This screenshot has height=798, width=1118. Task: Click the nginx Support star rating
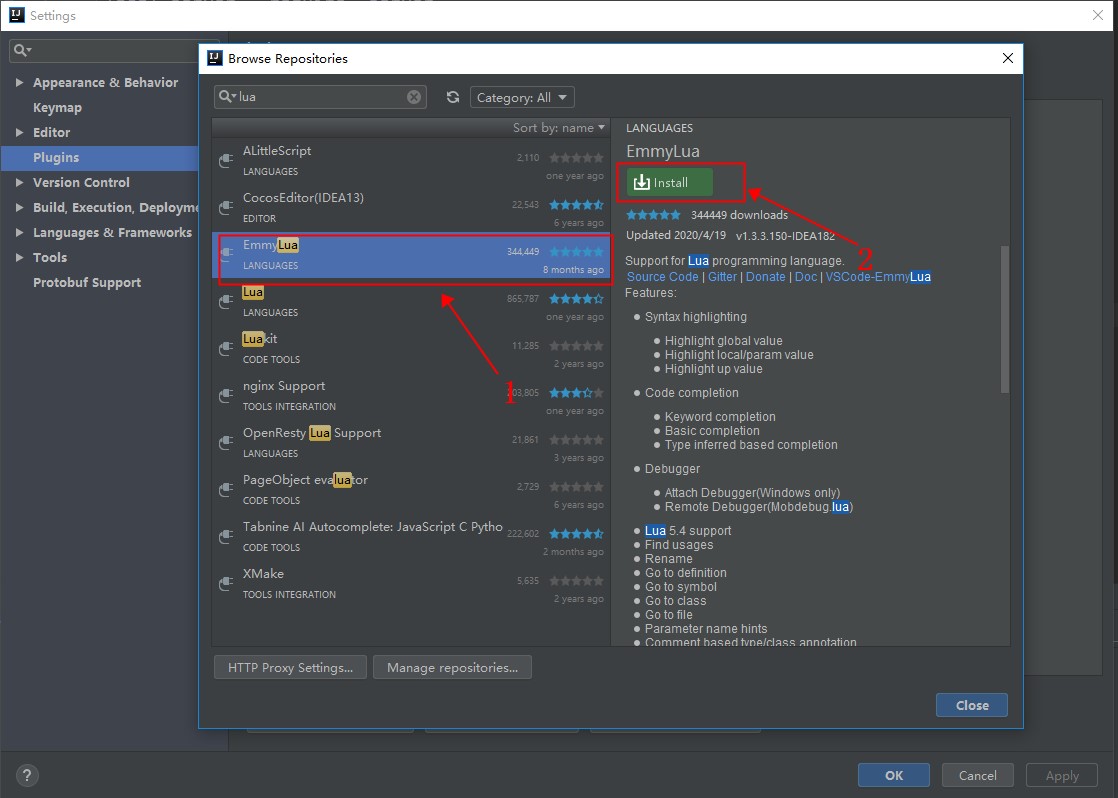click(x=576, y=393)
